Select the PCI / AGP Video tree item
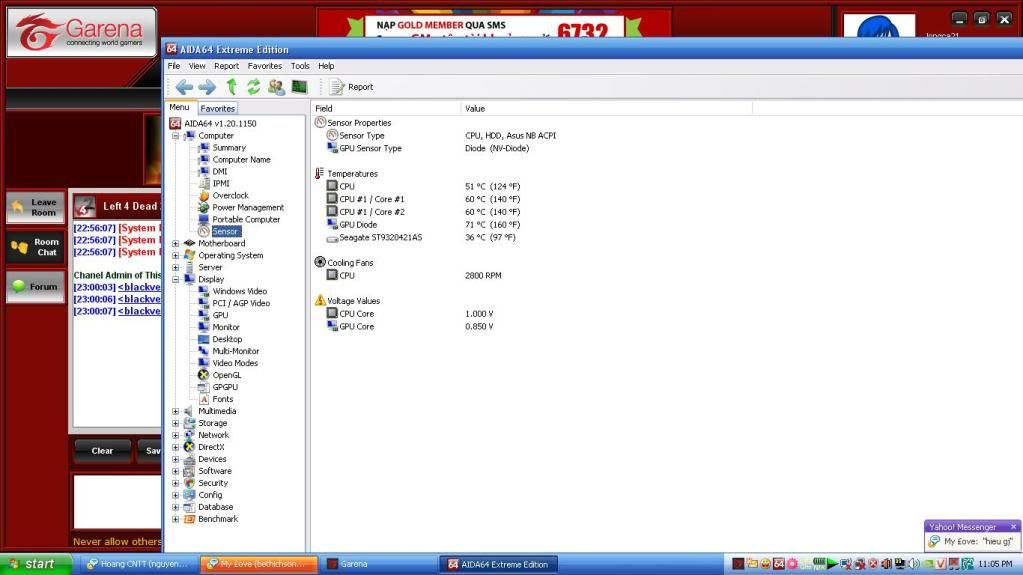Viewport: 1023px width, 575px height. click(x=241, y=303)
